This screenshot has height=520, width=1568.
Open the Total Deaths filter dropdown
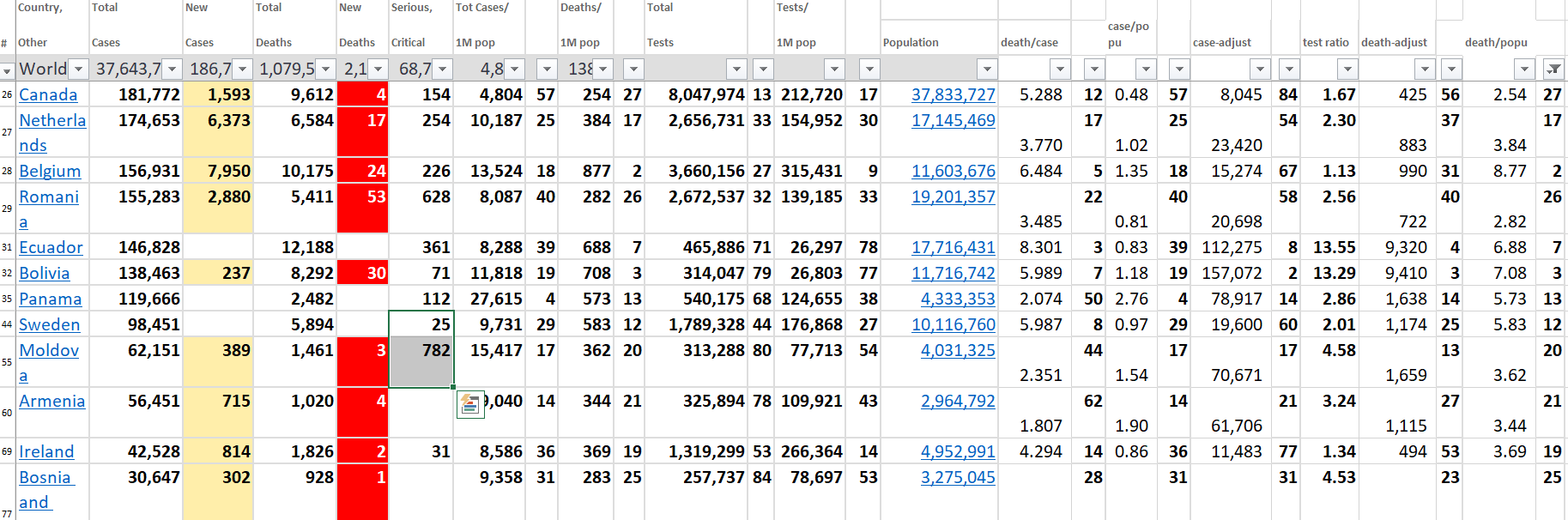click(326, 69)
